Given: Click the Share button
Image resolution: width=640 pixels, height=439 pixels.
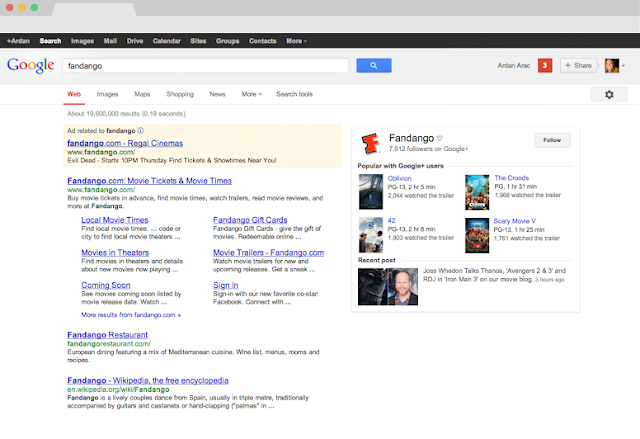Looking at the screenshot, I should pyautogui.click(x=578, y=65).
